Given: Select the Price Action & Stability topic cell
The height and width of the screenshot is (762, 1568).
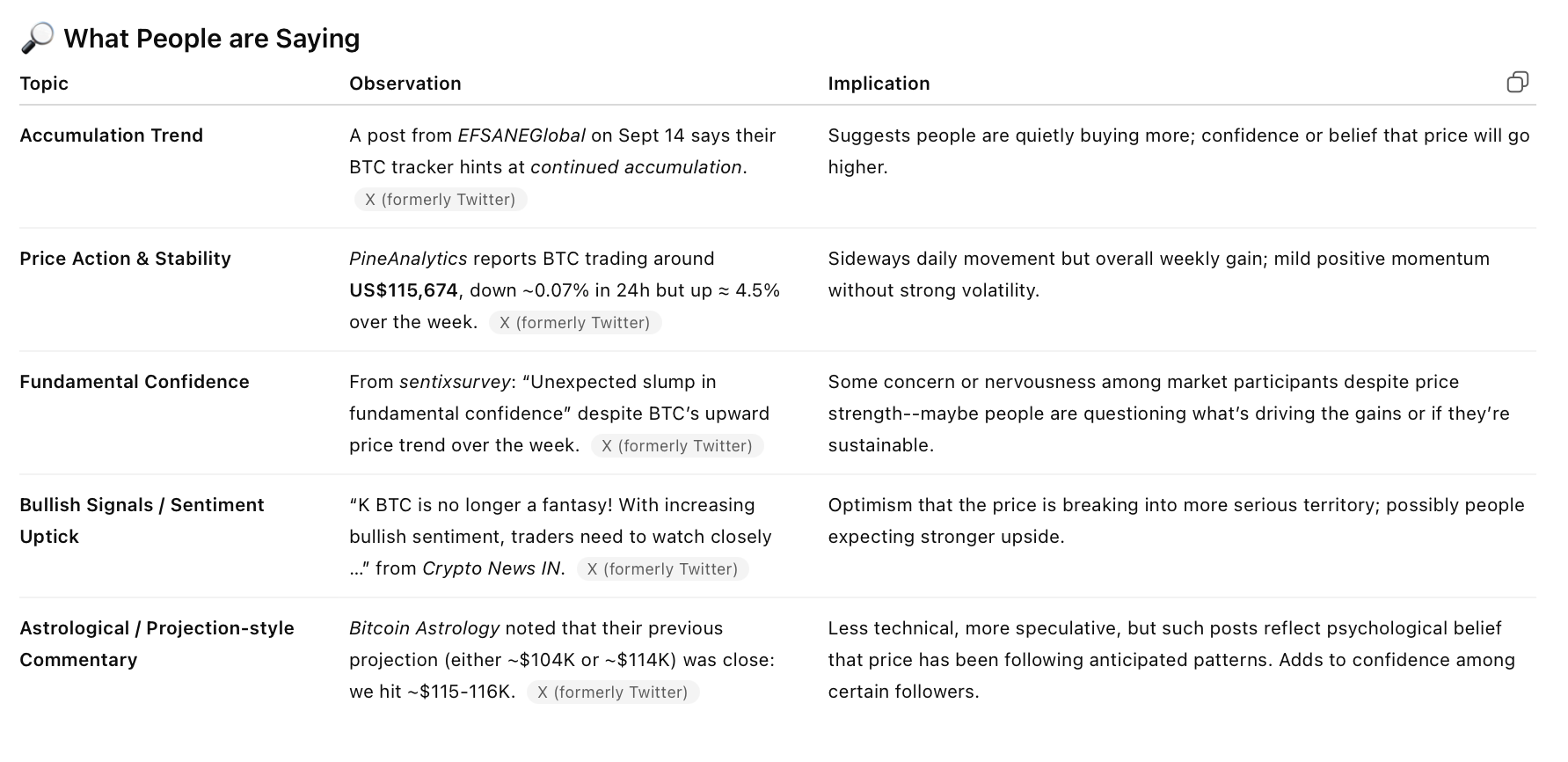Looking at the screenshot, I should click(x=126, y=259).
